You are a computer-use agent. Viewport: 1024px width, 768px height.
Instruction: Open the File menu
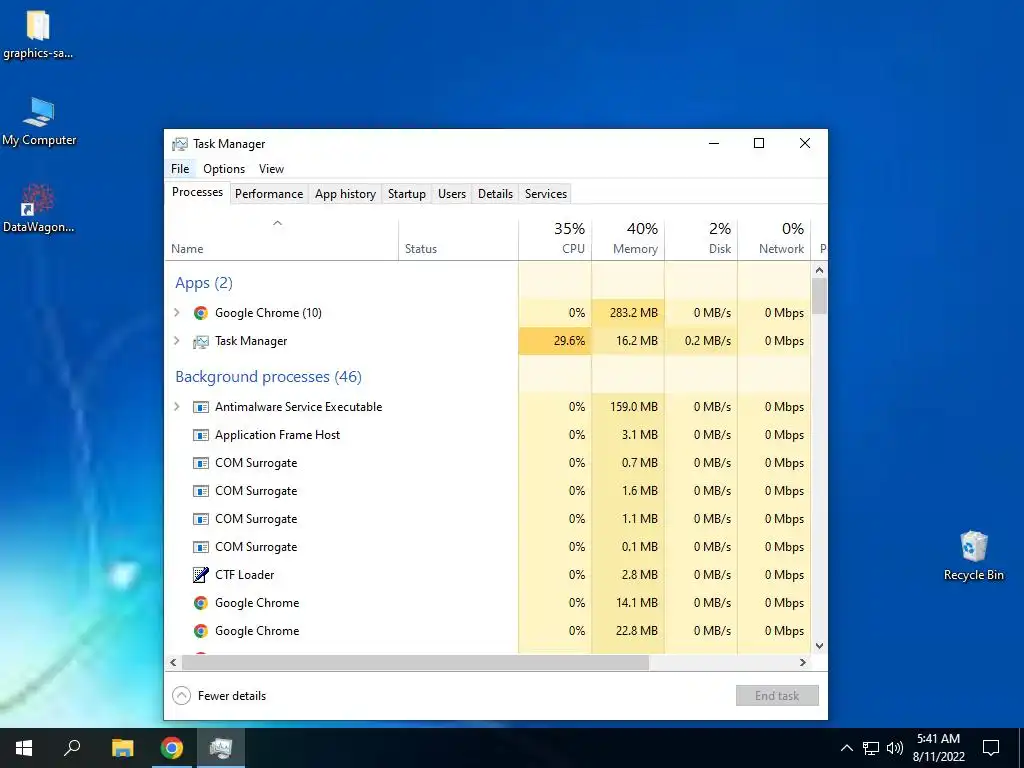[180, 169]
